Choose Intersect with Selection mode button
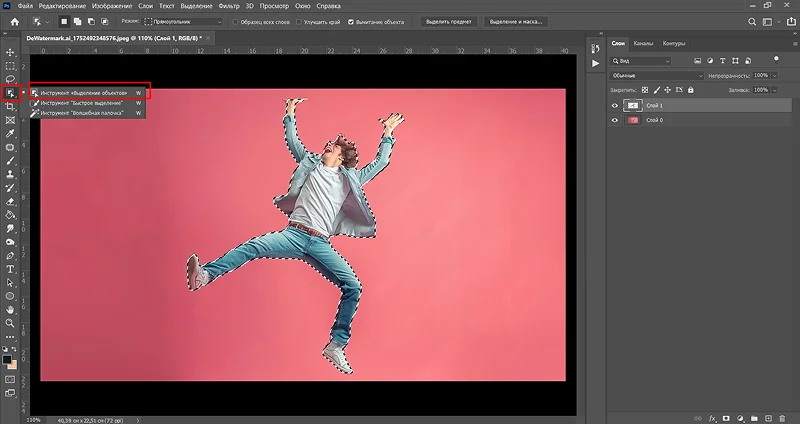 pos(105,22)
